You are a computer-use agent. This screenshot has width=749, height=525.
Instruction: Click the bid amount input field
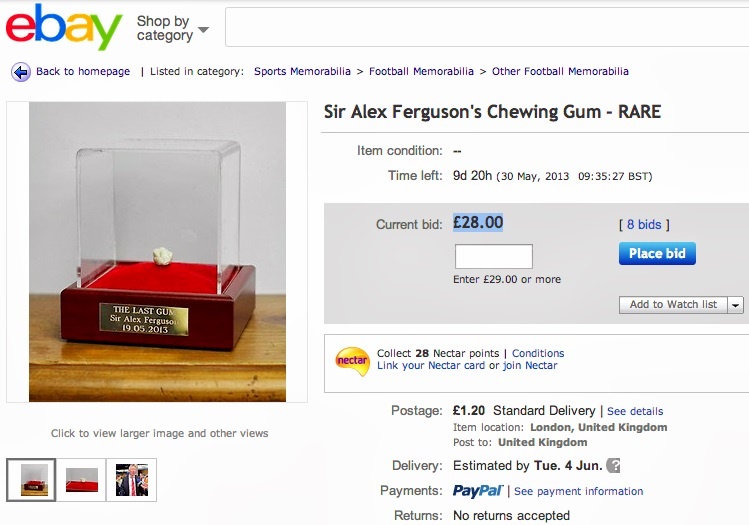click(493, 257)
